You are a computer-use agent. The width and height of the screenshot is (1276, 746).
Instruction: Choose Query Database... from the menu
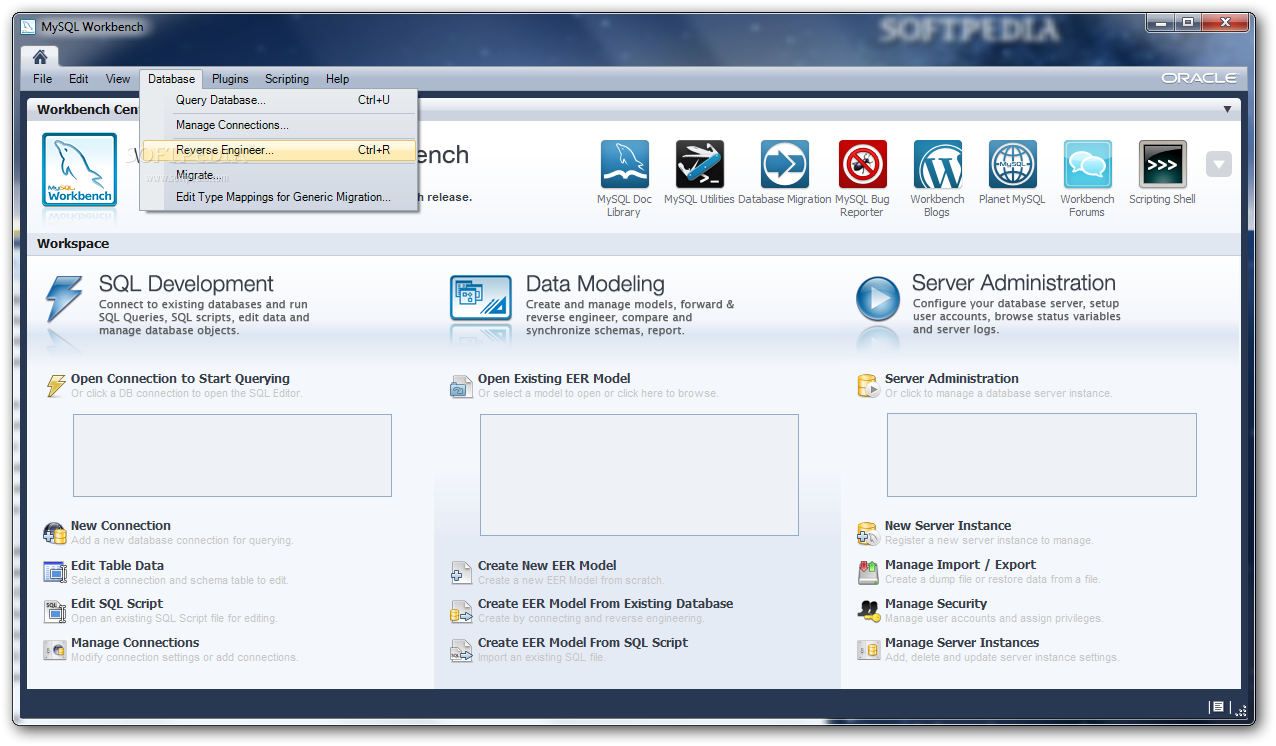[x=279, y=100]
